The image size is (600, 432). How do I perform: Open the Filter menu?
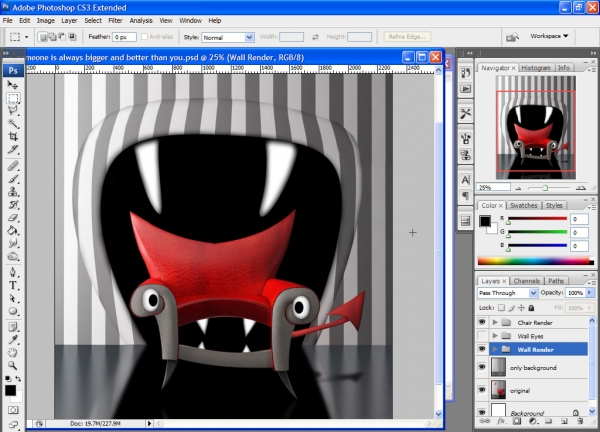coord(115,21)
